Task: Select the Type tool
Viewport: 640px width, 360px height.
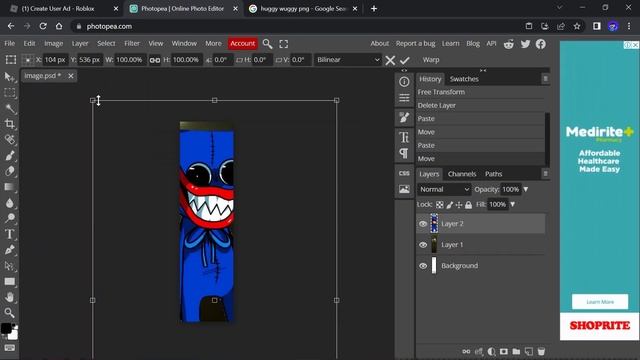Action: click(x=9, y=234)
